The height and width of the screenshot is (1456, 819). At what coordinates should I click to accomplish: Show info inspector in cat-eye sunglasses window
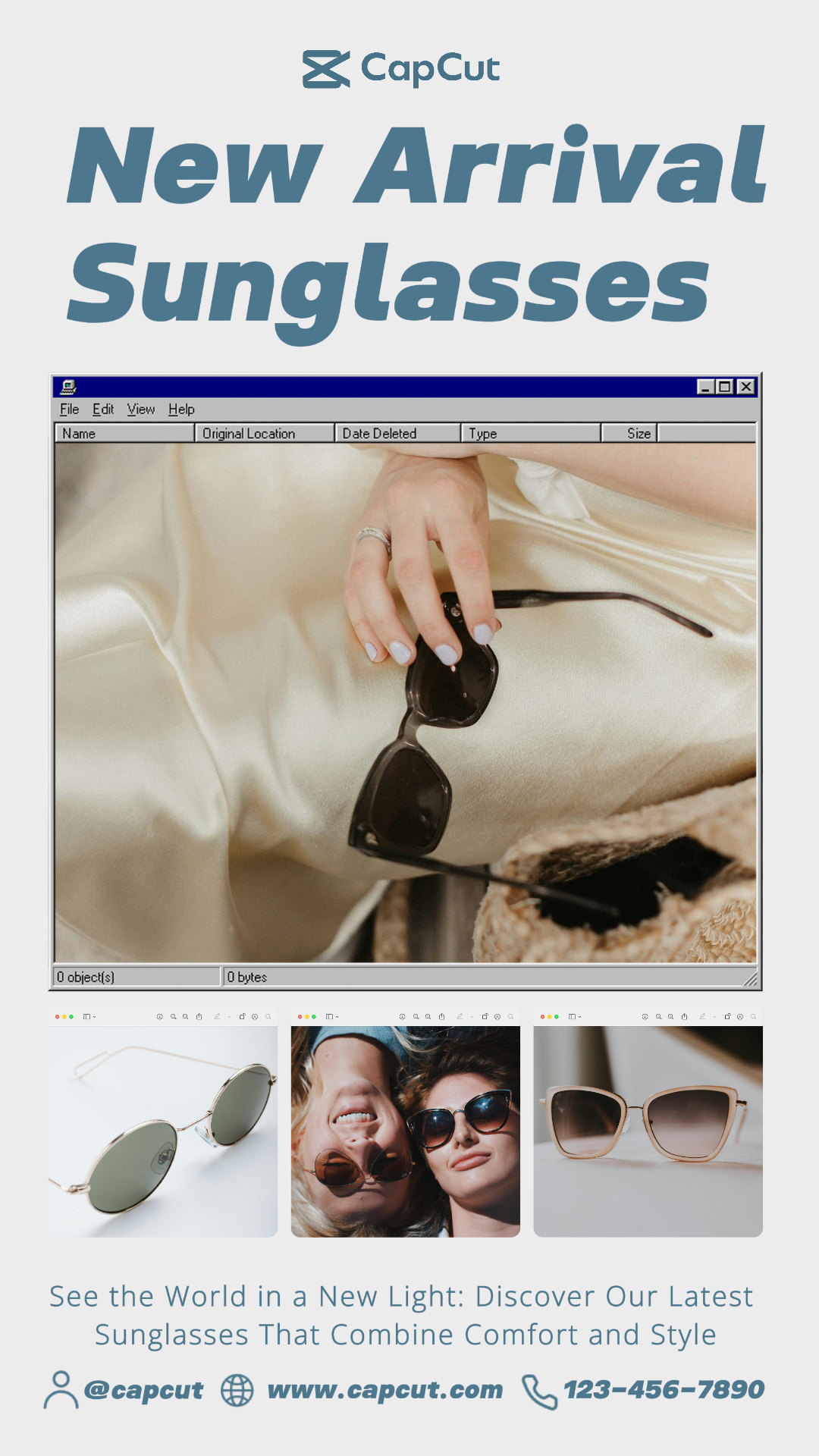tap(645, 1017)
